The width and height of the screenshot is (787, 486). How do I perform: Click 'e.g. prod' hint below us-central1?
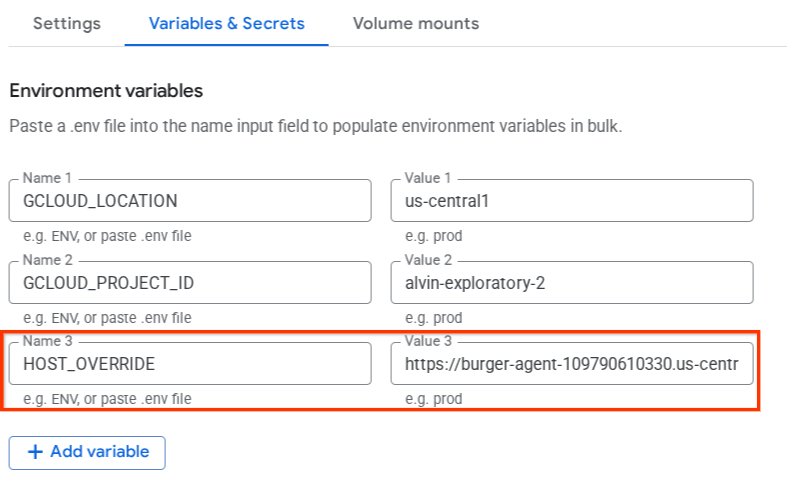[433, 236]
